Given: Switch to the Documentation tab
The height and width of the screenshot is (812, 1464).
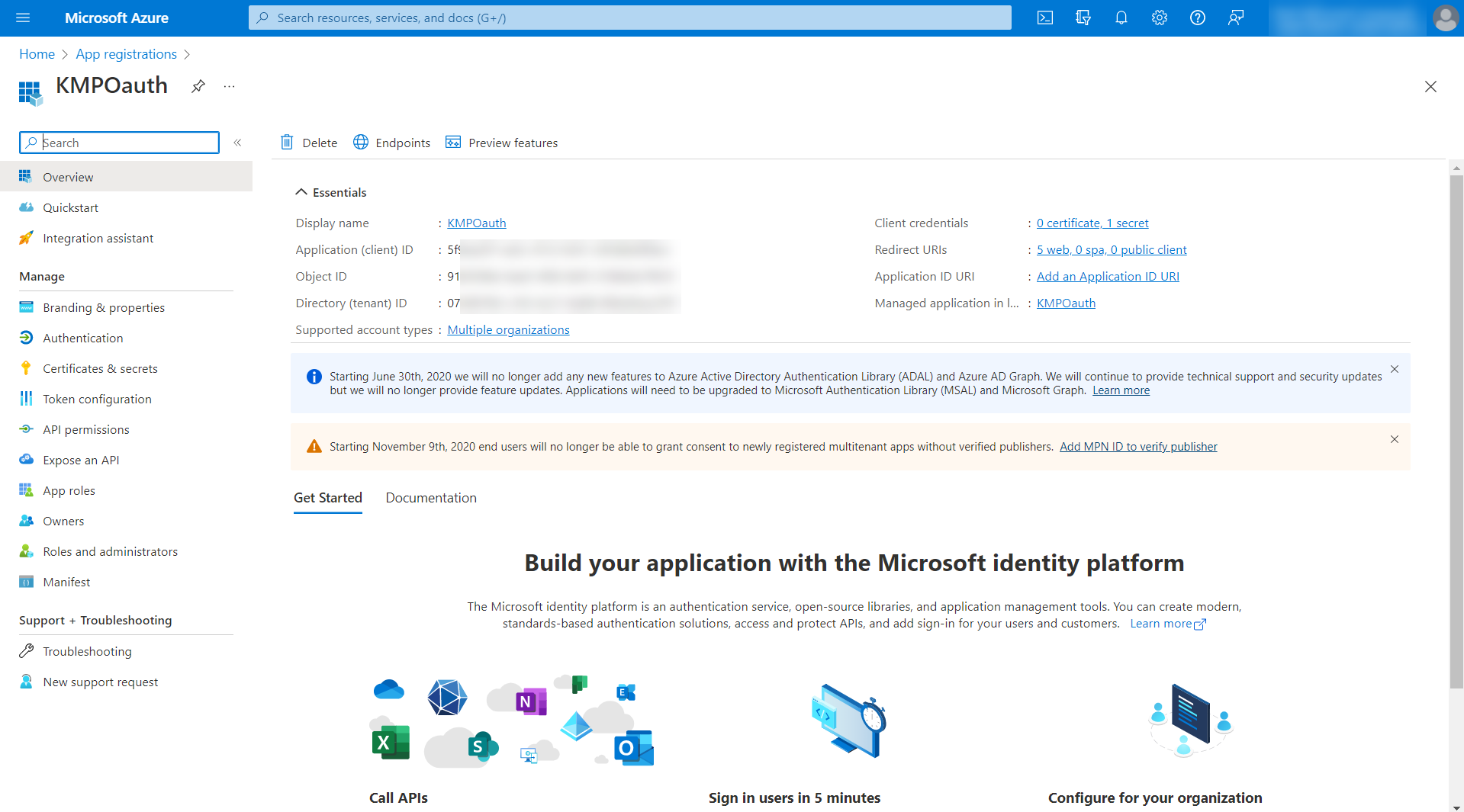Looking at the screenshot, I should [430, 498].
